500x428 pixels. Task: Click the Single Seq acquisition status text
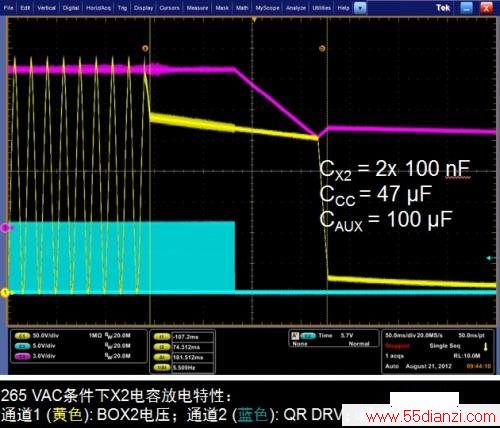pyautogui.click(x=445, y=346)
